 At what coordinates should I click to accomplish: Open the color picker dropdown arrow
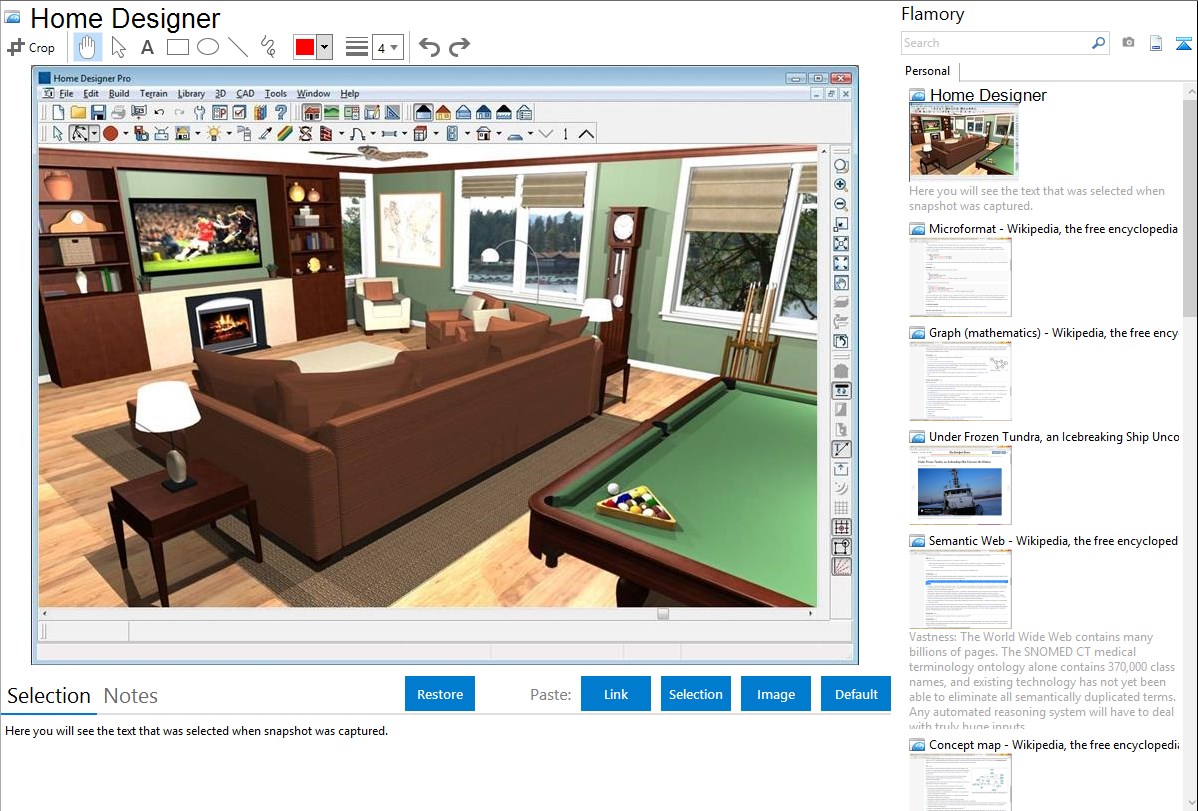pyautogui.click(x=324, y=47)
